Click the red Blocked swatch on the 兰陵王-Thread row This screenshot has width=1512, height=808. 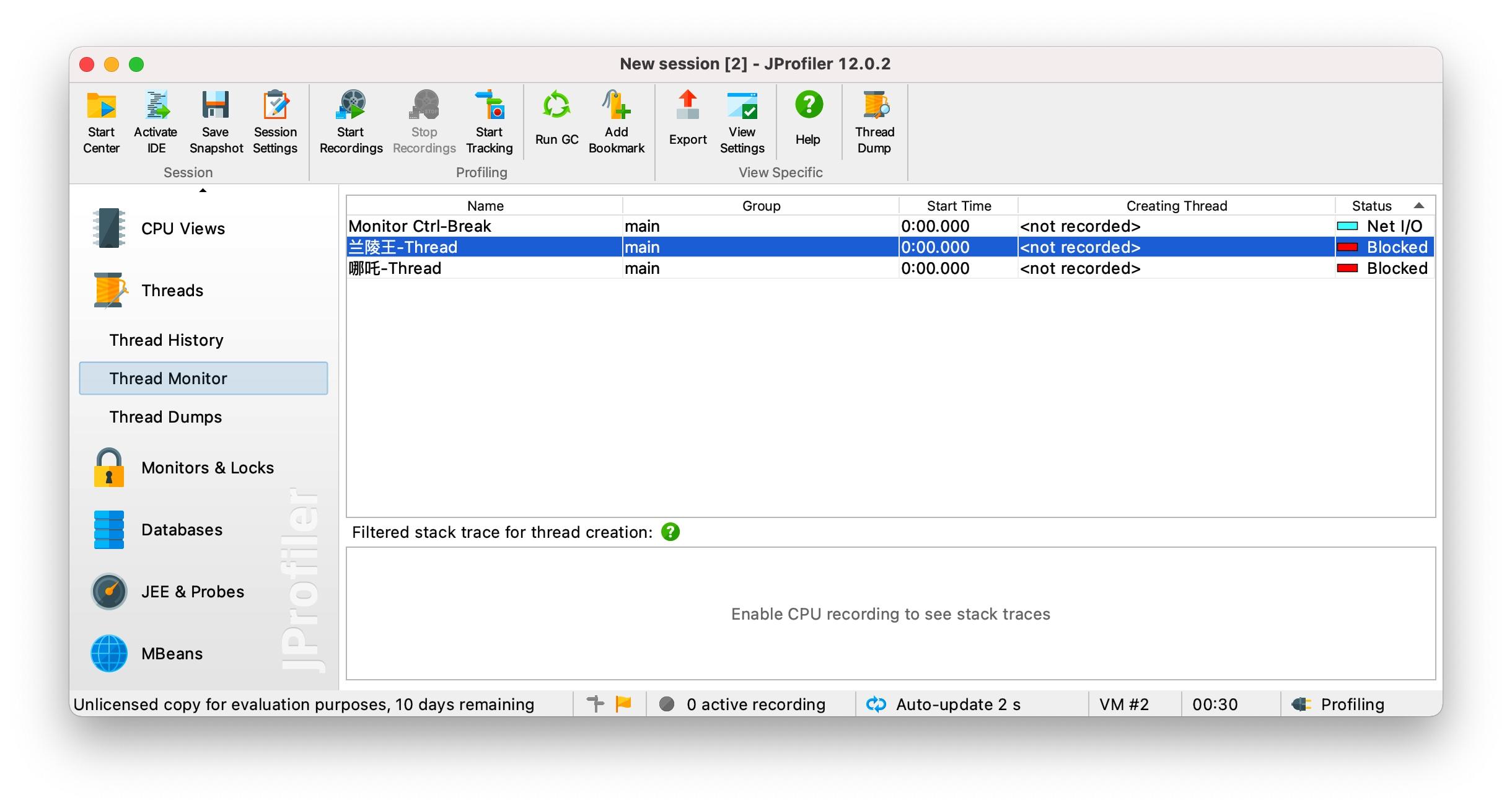1347,247
